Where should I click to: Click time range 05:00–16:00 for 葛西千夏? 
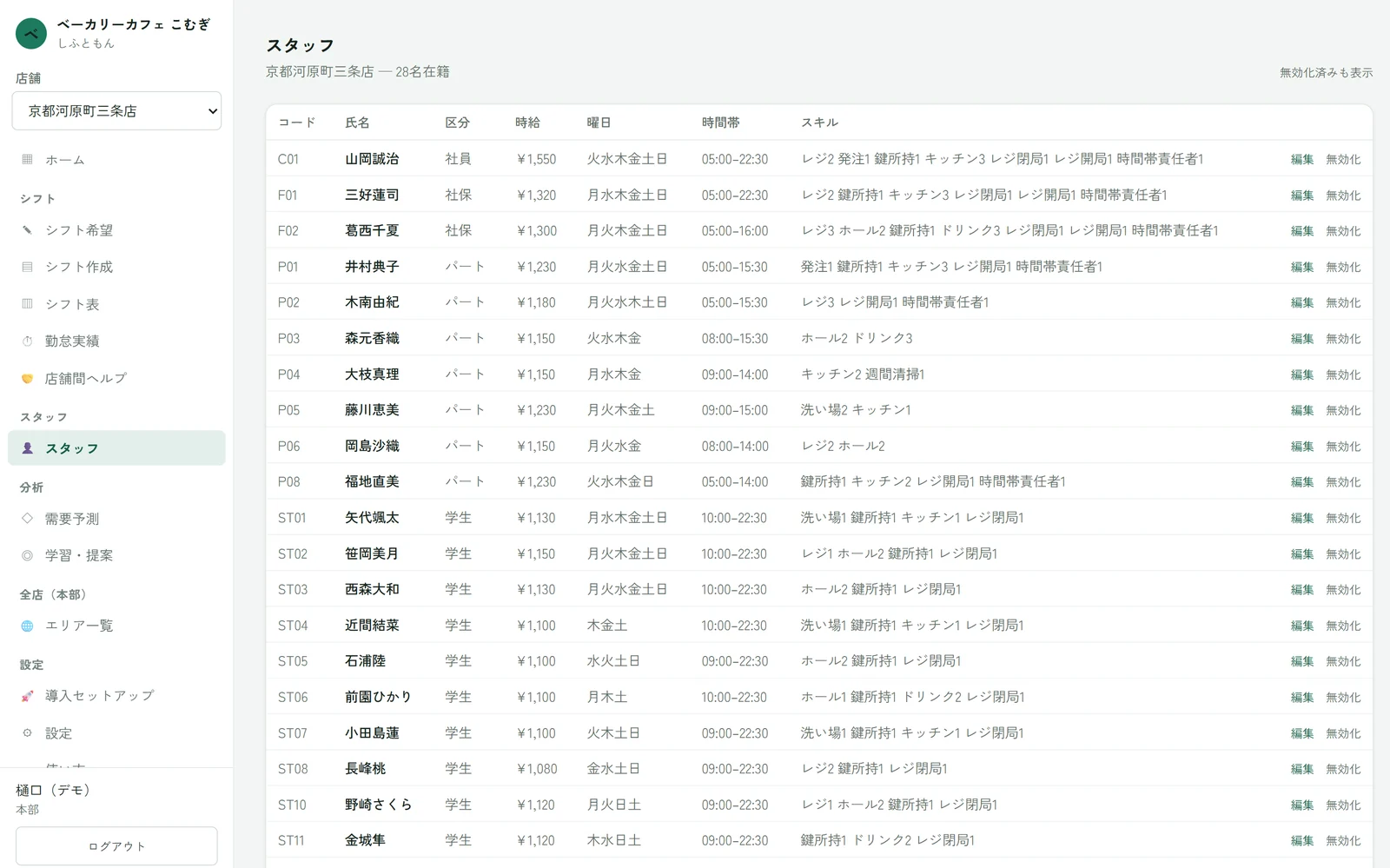click(x=735, y=231)
